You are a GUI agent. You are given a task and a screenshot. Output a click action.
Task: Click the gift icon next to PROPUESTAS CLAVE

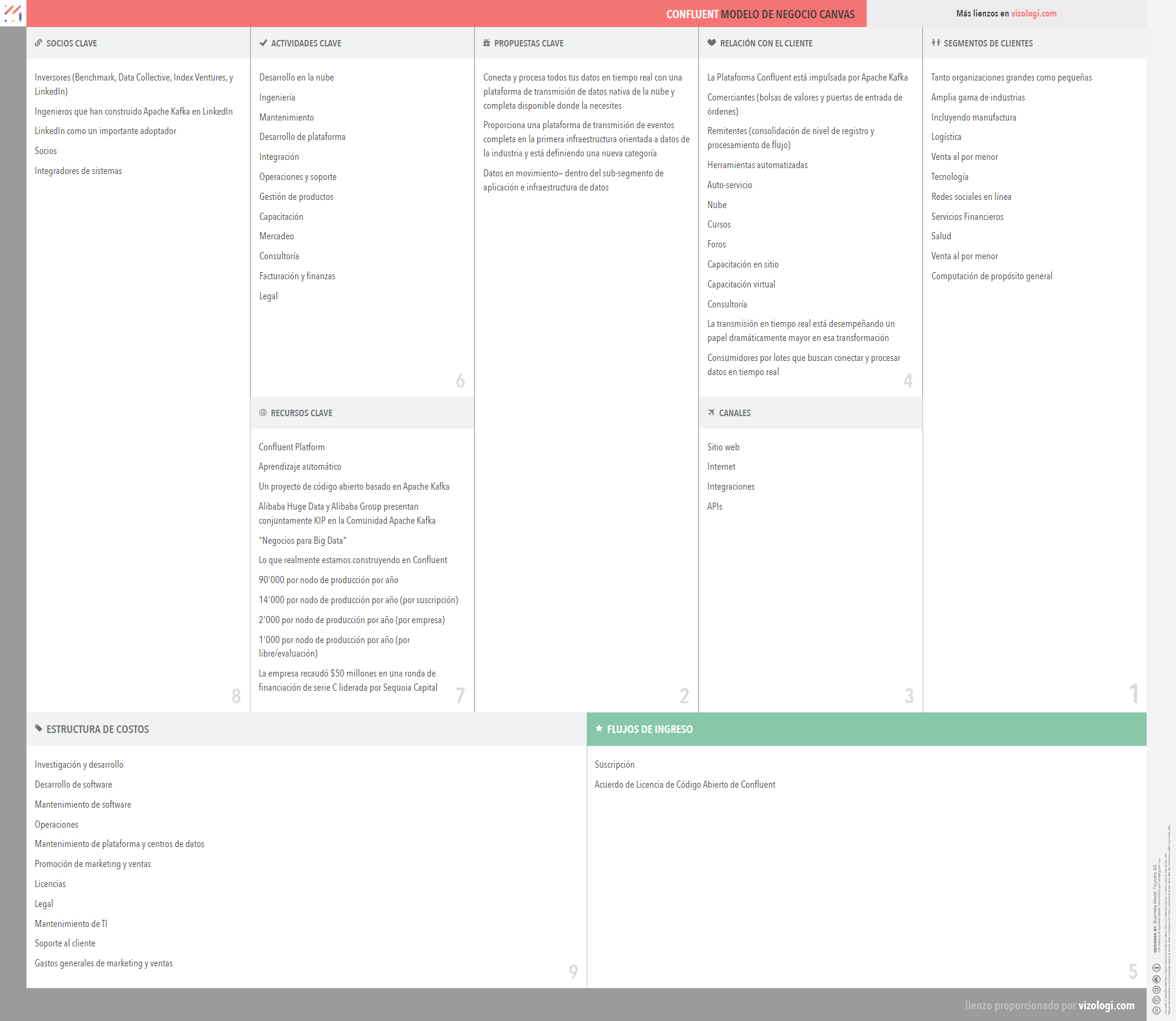pos(486,43)
